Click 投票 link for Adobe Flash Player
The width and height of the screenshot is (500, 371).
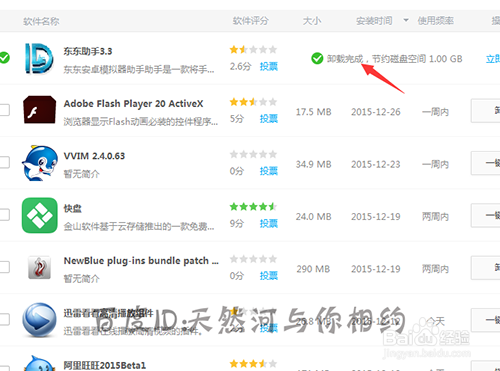(269, 119)
